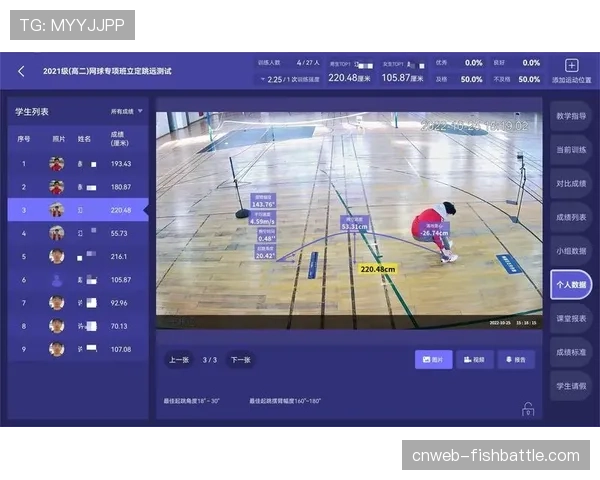
Task: Open the 课堂报表 tab
Action: coord(571,318)
